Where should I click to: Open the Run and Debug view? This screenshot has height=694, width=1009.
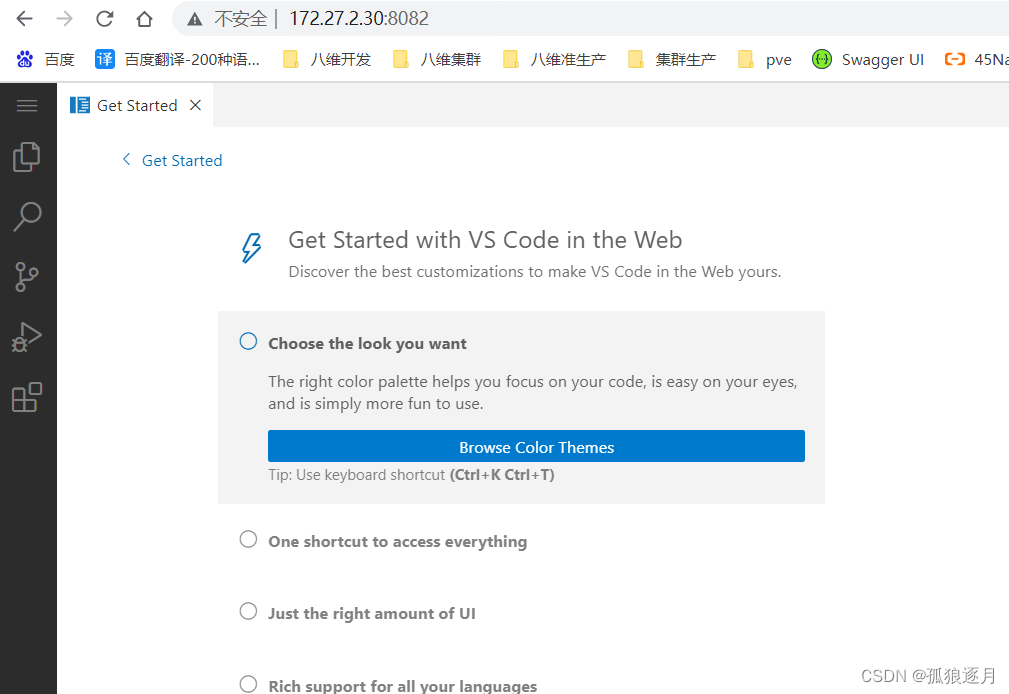point(27,337)
